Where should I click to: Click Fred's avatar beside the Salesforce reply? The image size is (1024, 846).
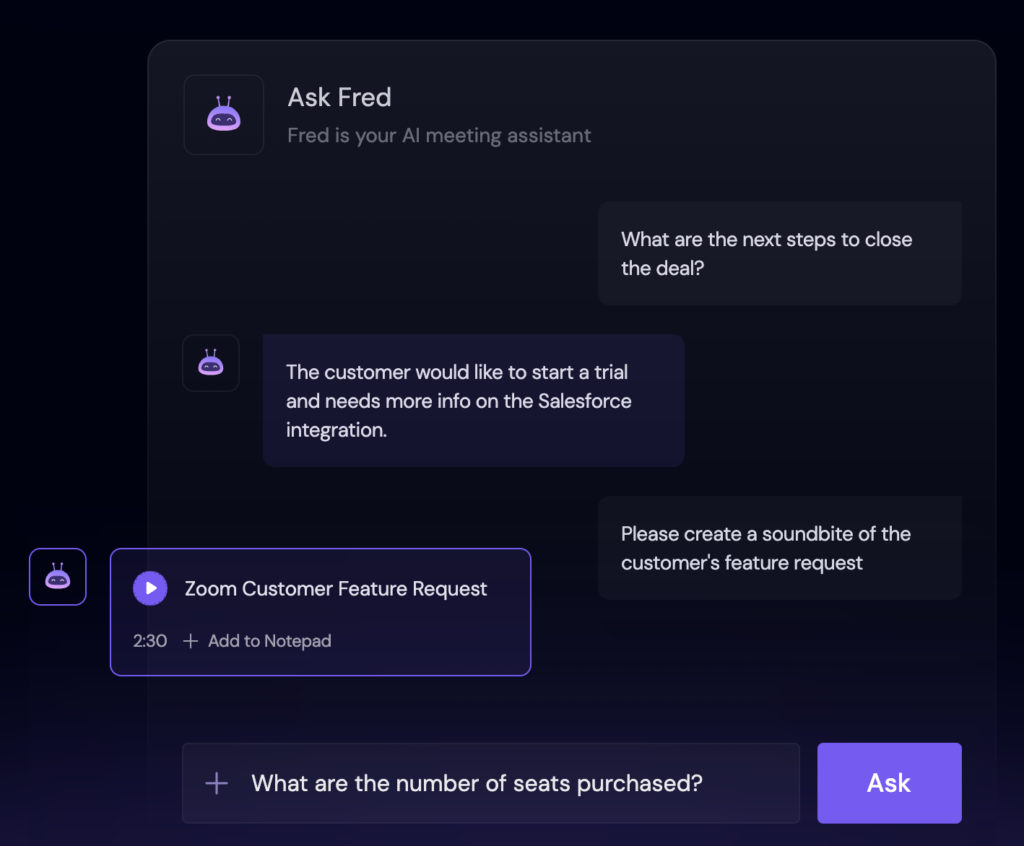(210, 363)
